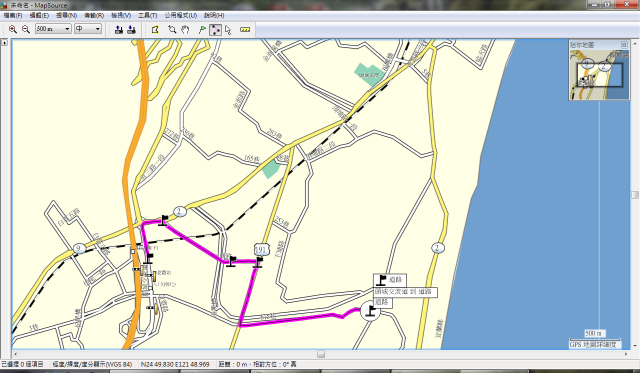This screenshot has height=373, width=640.
Task: Open the 搜尋(N) menu
Action: pos(66,16)
